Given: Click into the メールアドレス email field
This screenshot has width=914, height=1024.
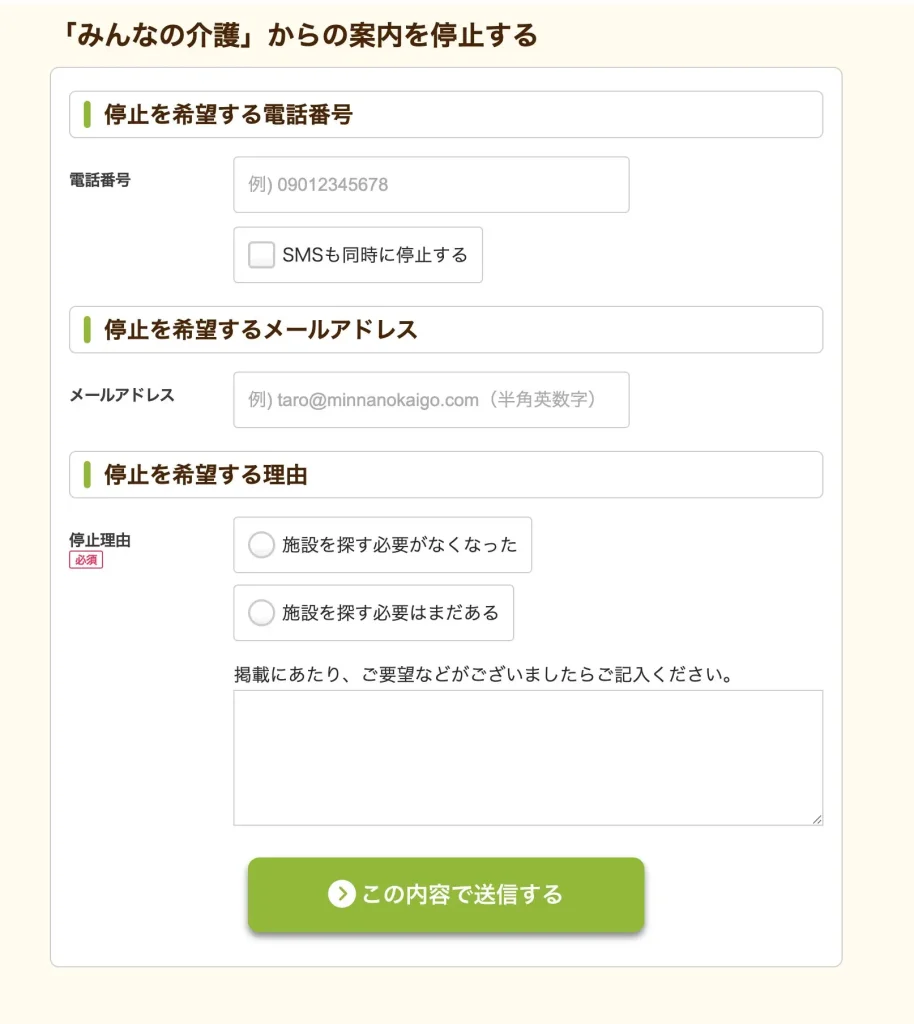Looking at the screenshot, I should coord(431,400).
